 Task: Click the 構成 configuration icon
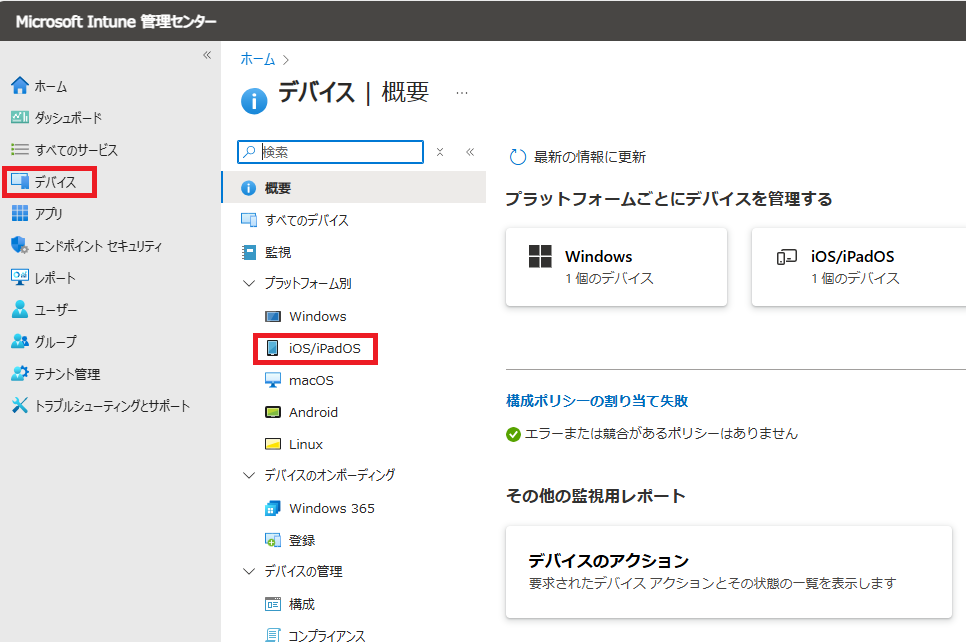point(273,604)
